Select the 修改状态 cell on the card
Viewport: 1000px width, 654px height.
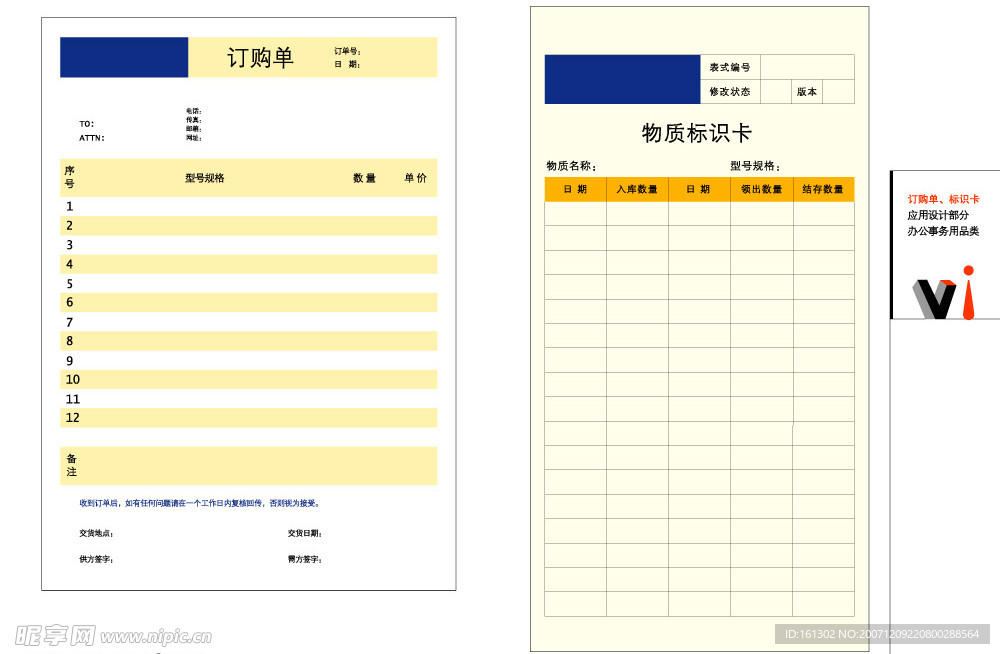pyautogui.click(x=730, y=91)
